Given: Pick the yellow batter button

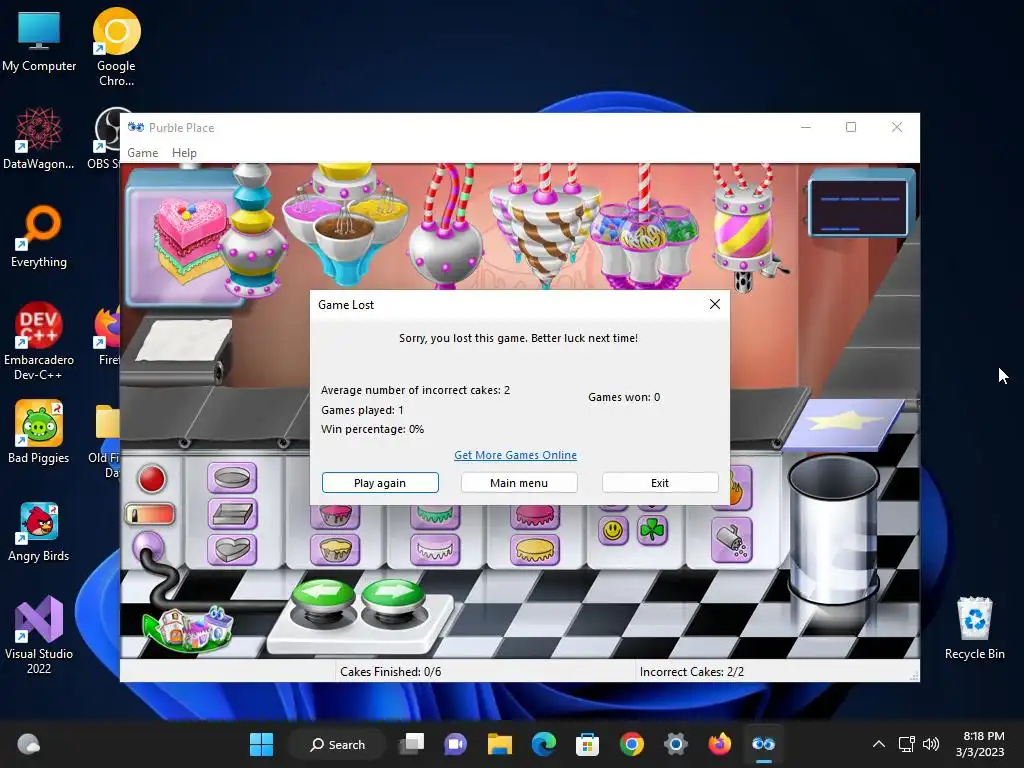Looking at the screenshot, I should tap(335, 549).
